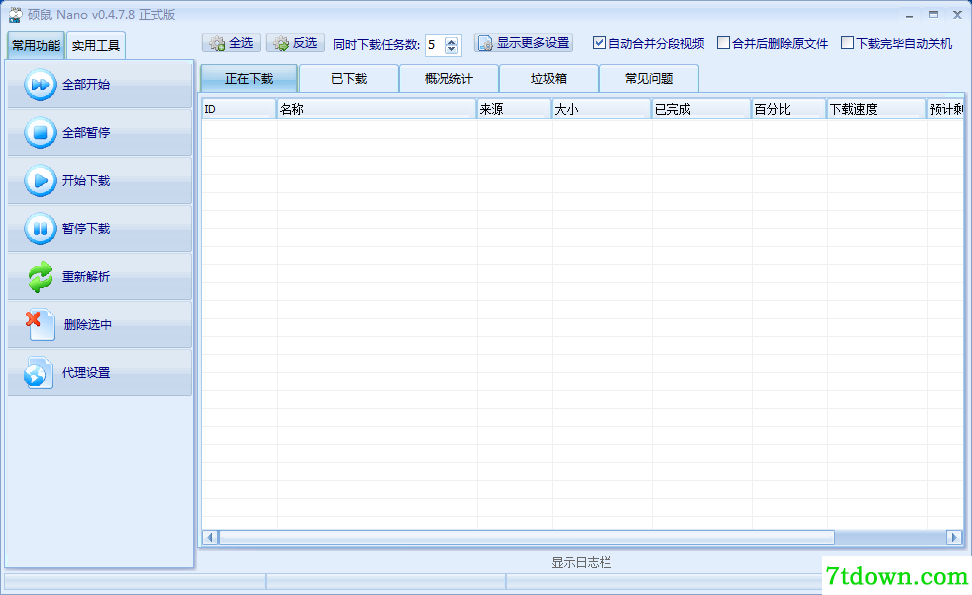Increase simultaneous download task count
The height and width of the screenshot is (595, 972).
(x=452, y=41)
